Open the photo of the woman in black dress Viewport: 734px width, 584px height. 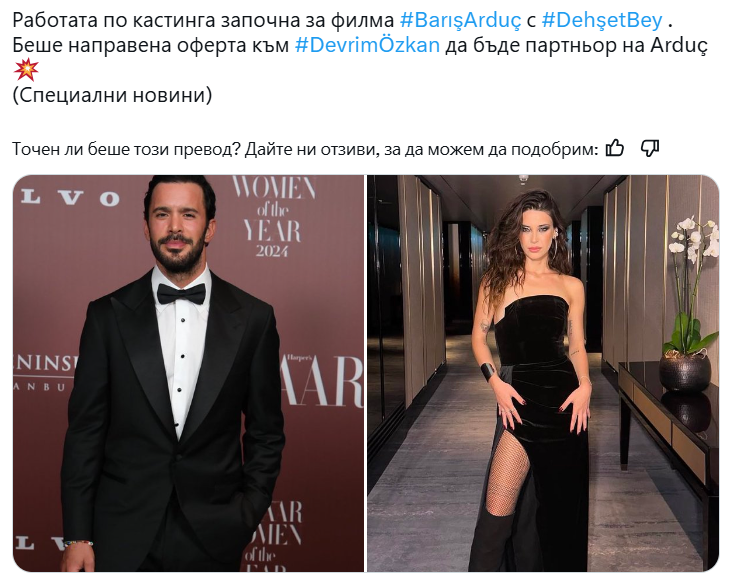(x=543, y=373)
